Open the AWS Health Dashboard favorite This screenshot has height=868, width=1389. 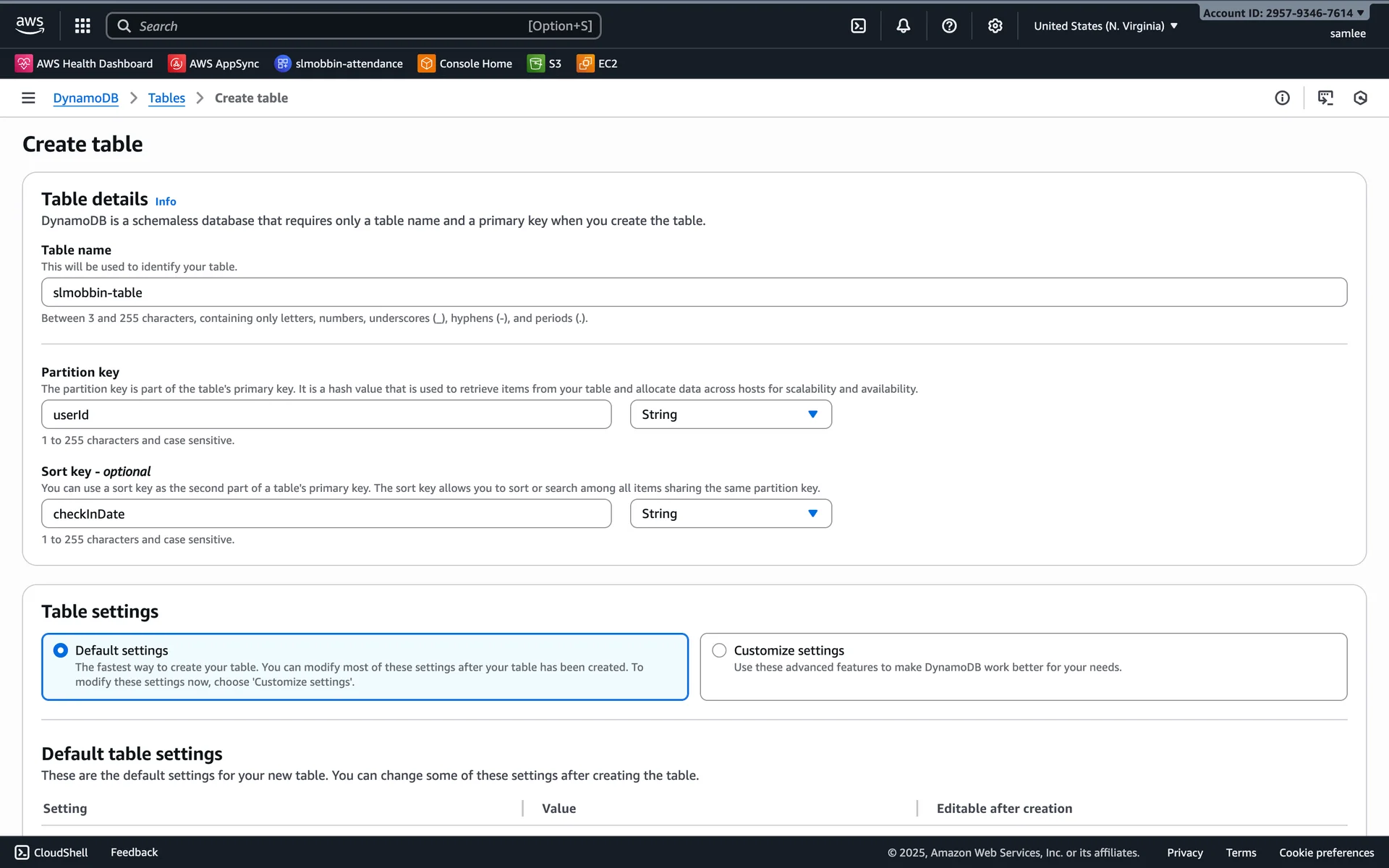click(x=84, y=64)
